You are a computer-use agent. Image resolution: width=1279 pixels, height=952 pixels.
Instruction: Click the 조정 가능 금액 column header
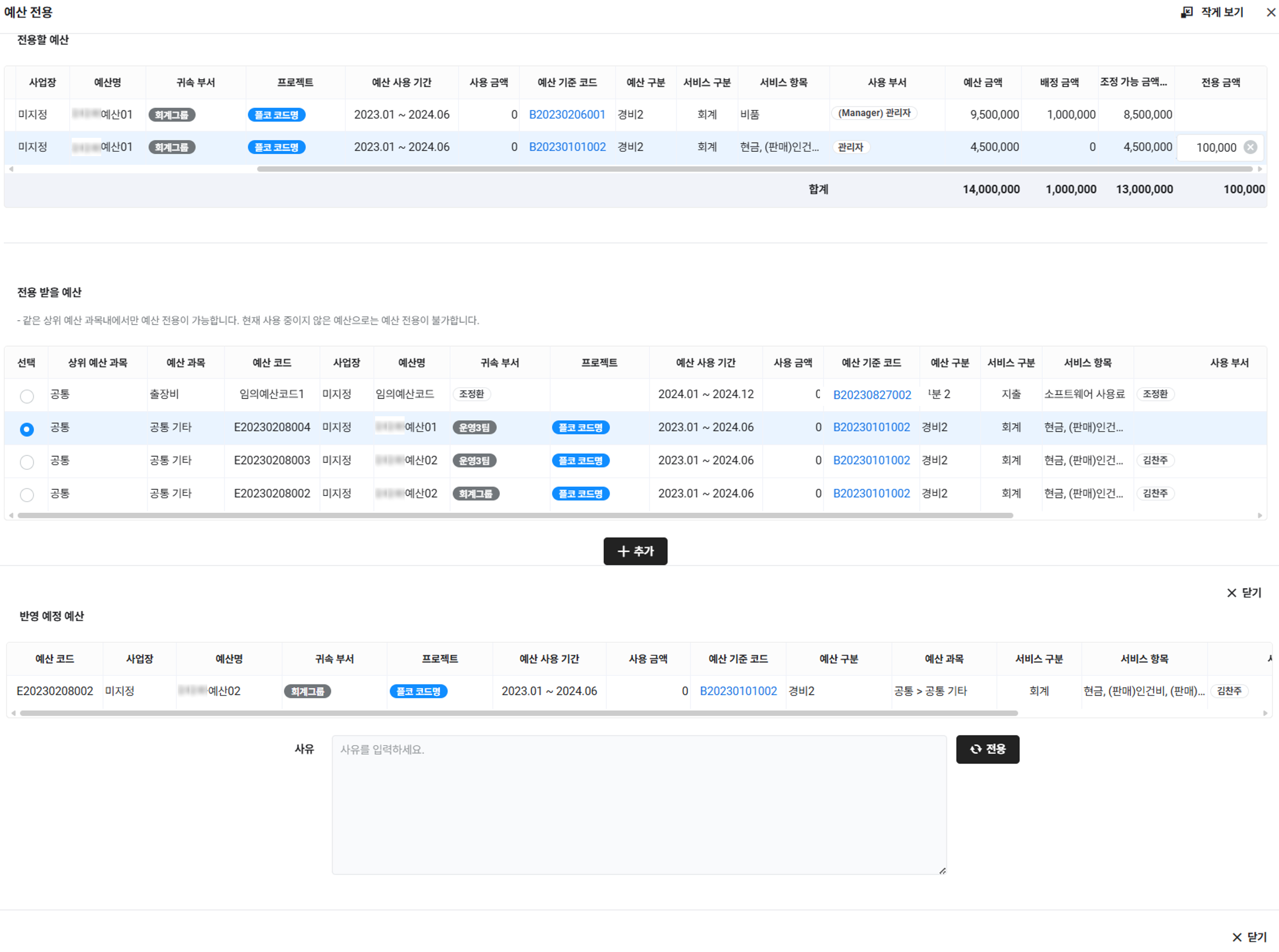(1133, 82)
